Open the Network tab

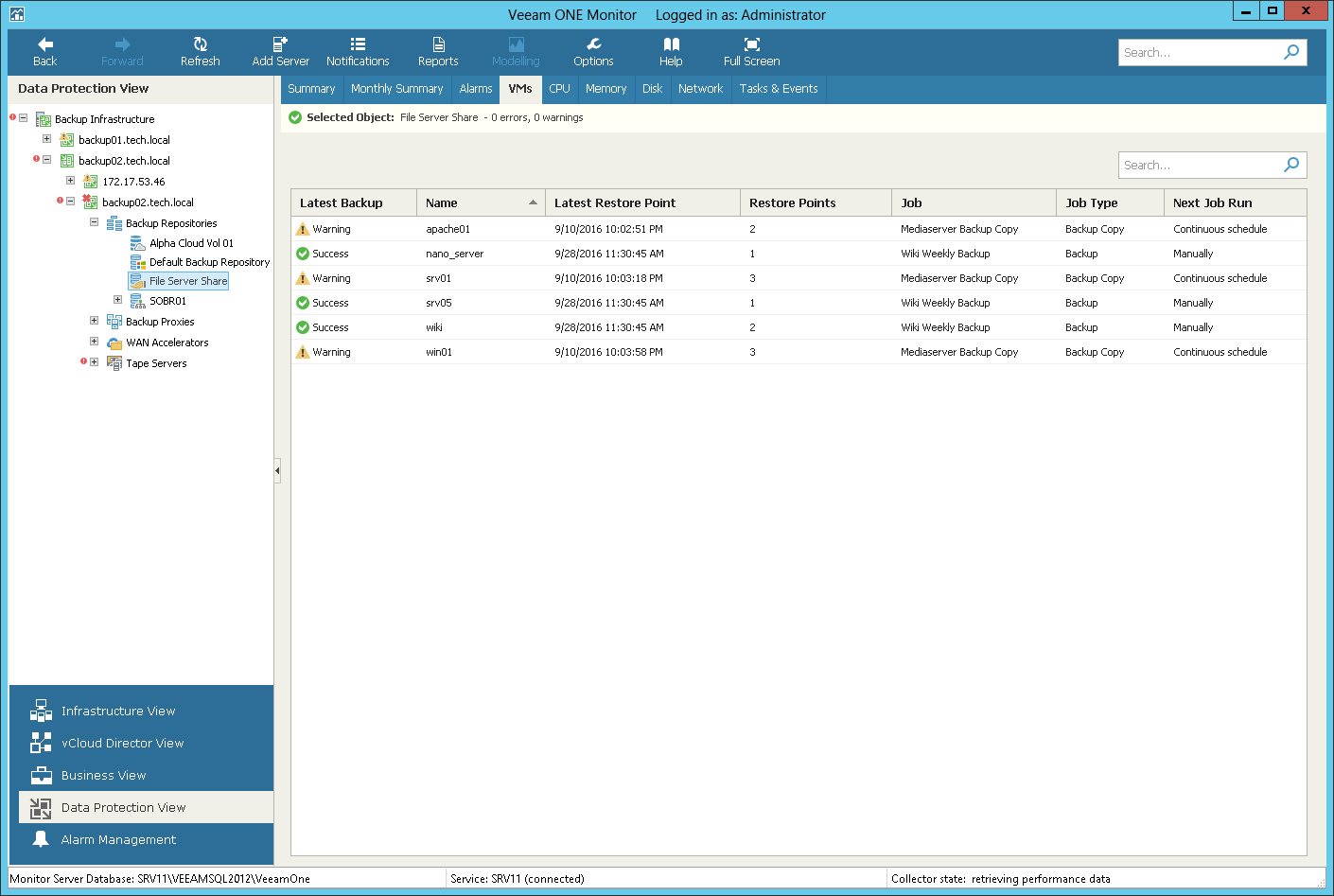click(x=700, y=89)
